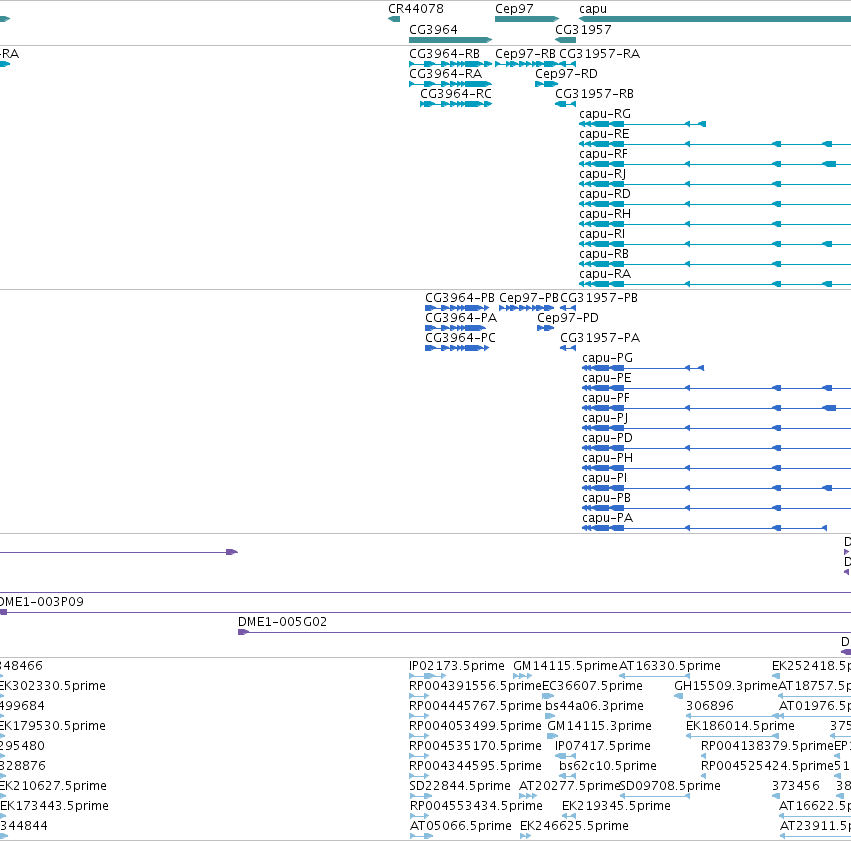The height and width of the screenshot is (841, 851).
Task: Select the Cep97 gene span
Action: click(x=527, y=19)
